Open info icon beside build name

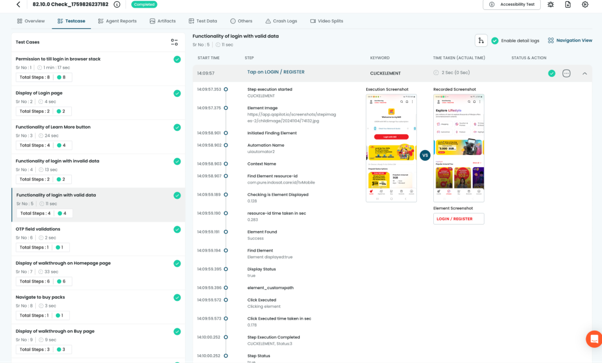tap(117, 5)
